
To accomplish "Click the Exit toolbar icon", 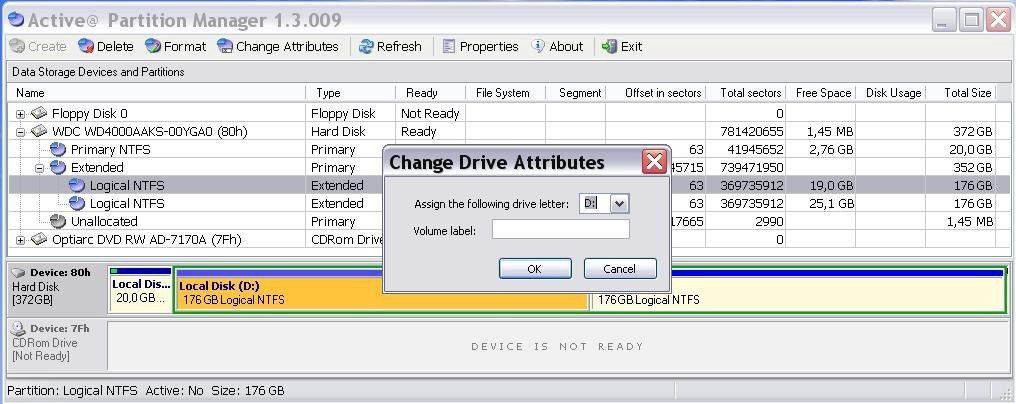I will (x=609, y=46).
